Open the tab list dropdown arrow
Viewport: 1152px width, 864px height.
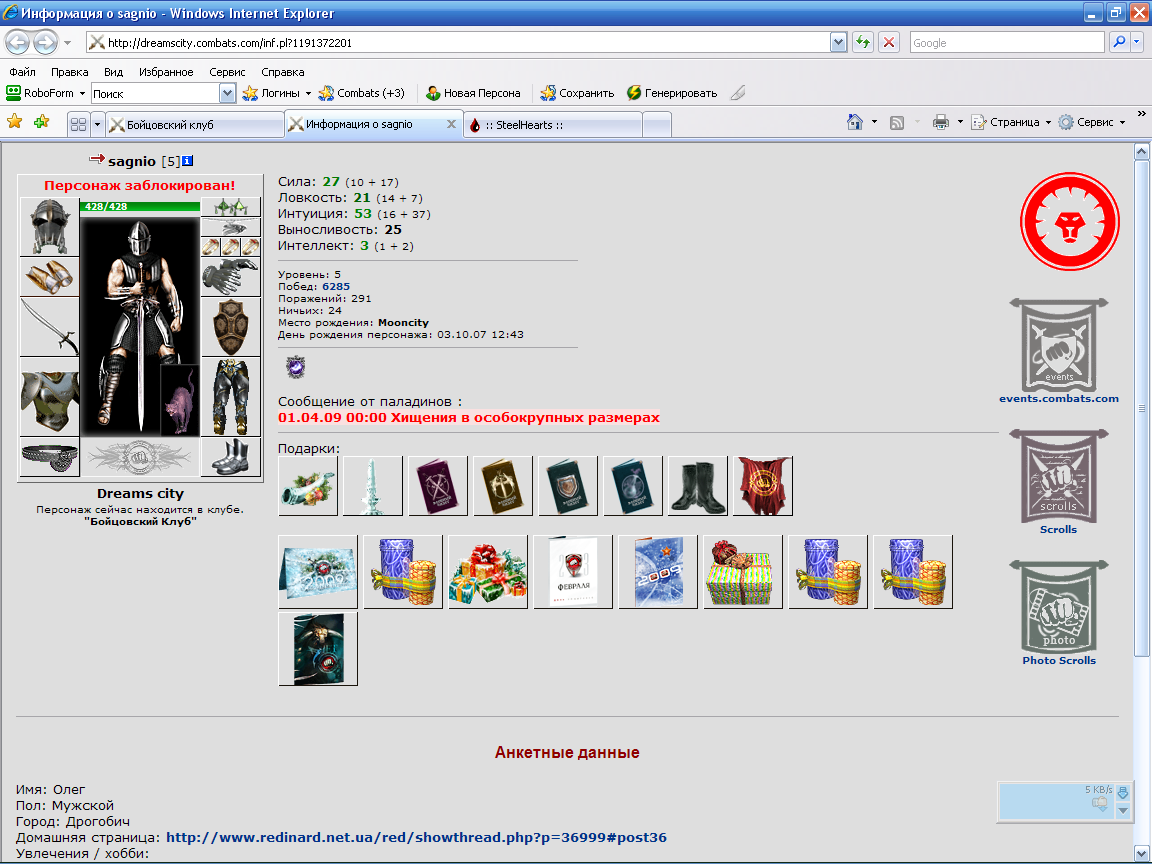97,124
